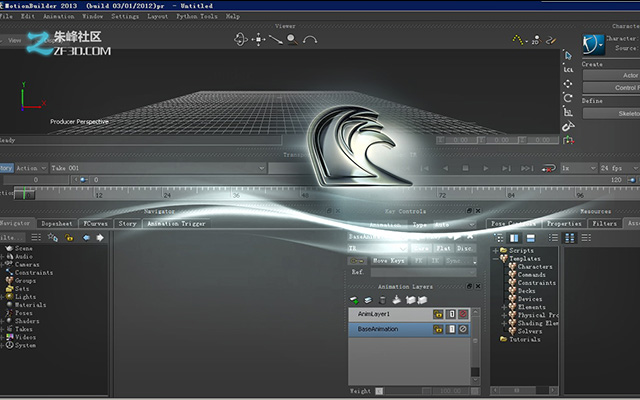Click the sketch pencil icon in Viewer
640x400 pixels.
pos(551,40)
